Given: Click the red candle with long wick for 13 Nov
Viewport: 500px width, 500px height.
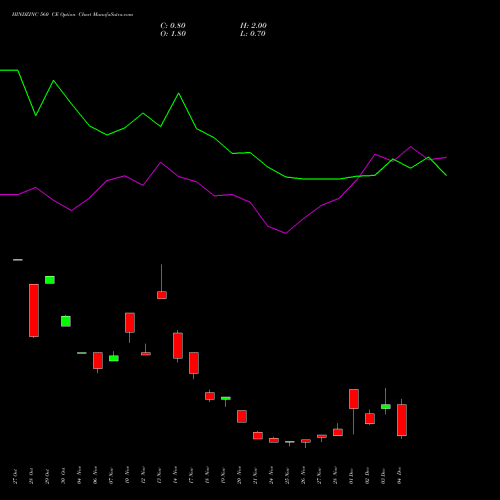Looking at the screenshot, I should [162, 295].
